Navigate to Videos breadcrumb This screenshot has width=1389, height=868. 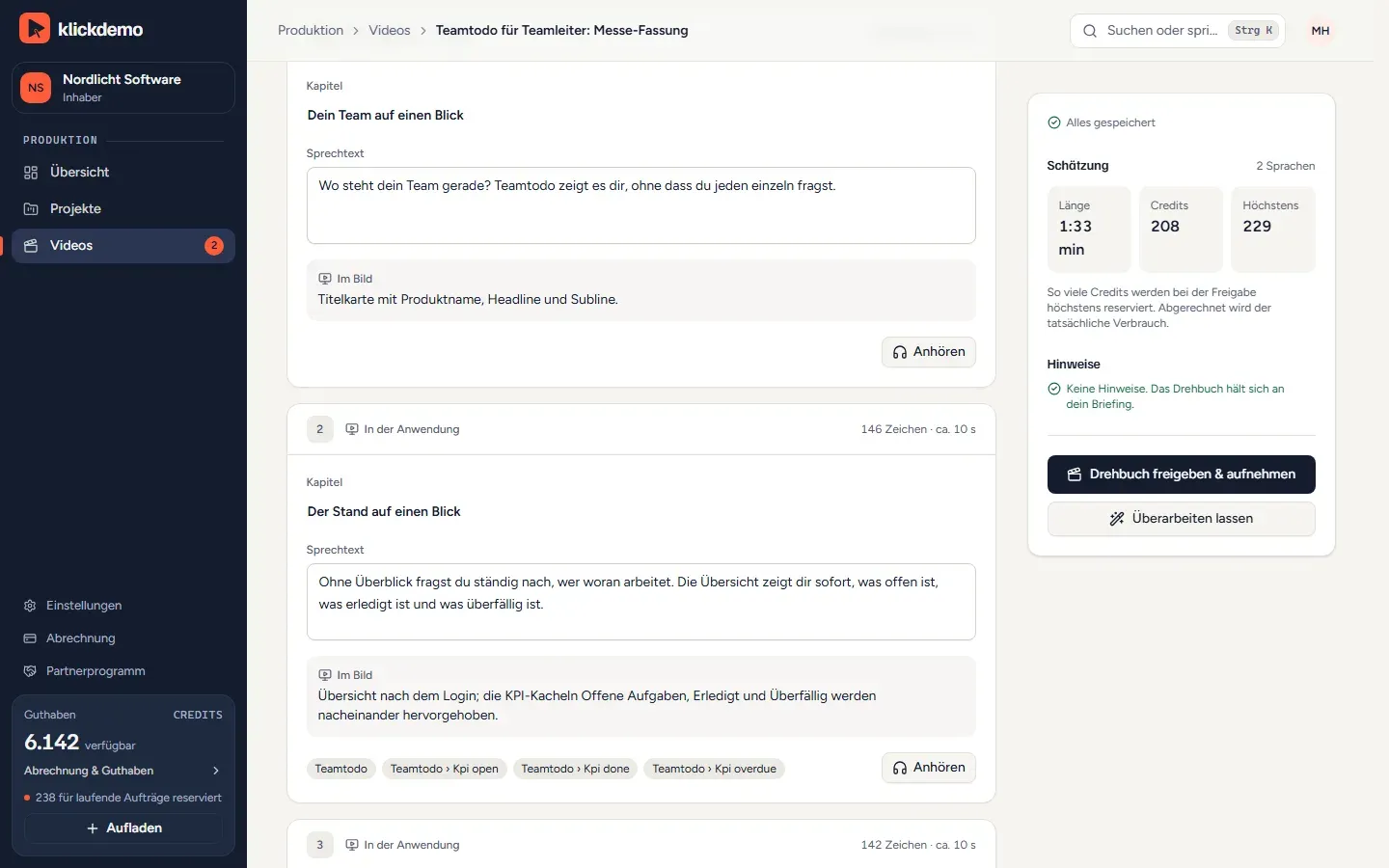click(390, 30)
